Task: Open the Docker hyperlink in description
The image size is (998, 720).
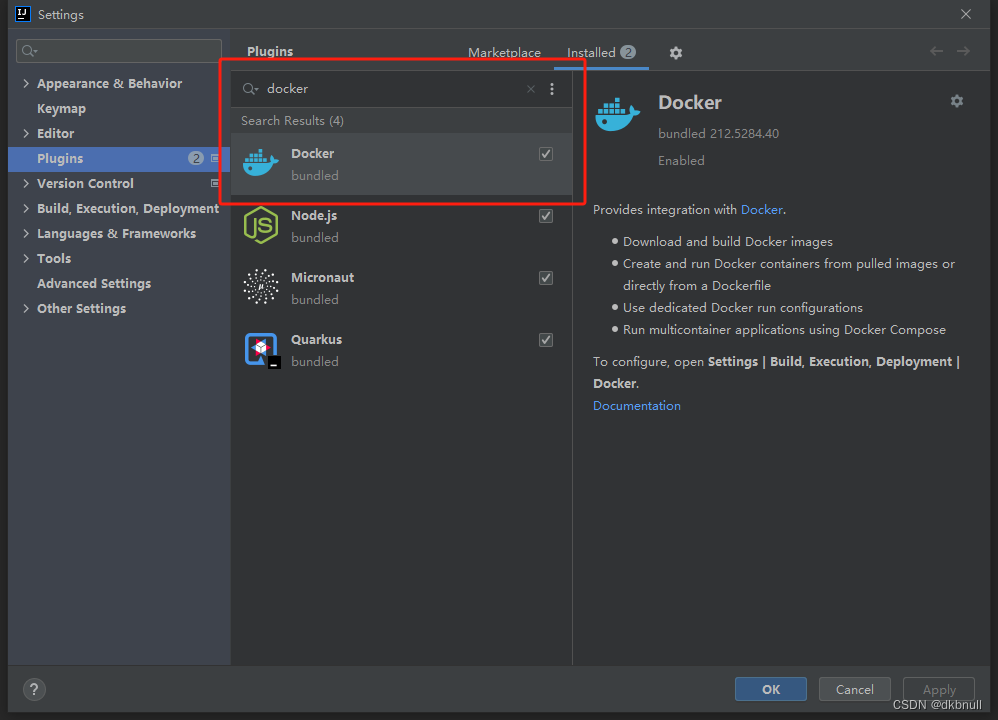Action: pos(762,209)
